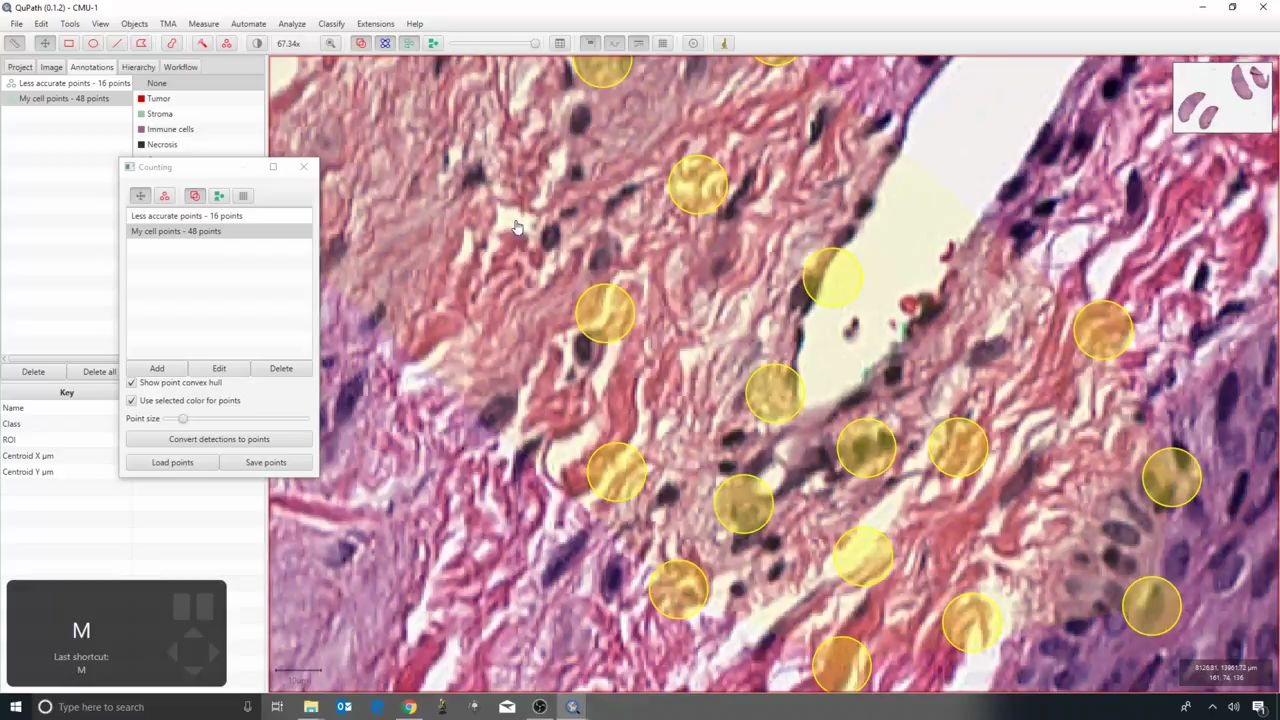Click Save points button
The width and height of the screenshot is (1280, 720).
(266, 462)
